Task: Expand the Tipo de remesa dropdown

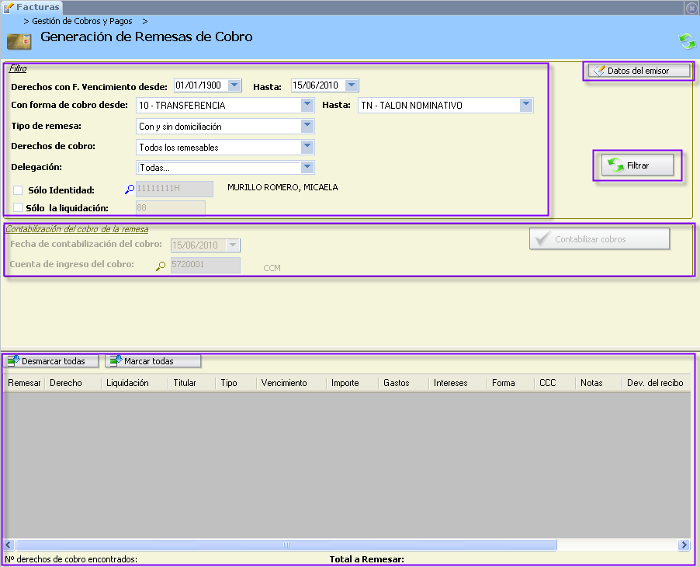Action: 307,126
